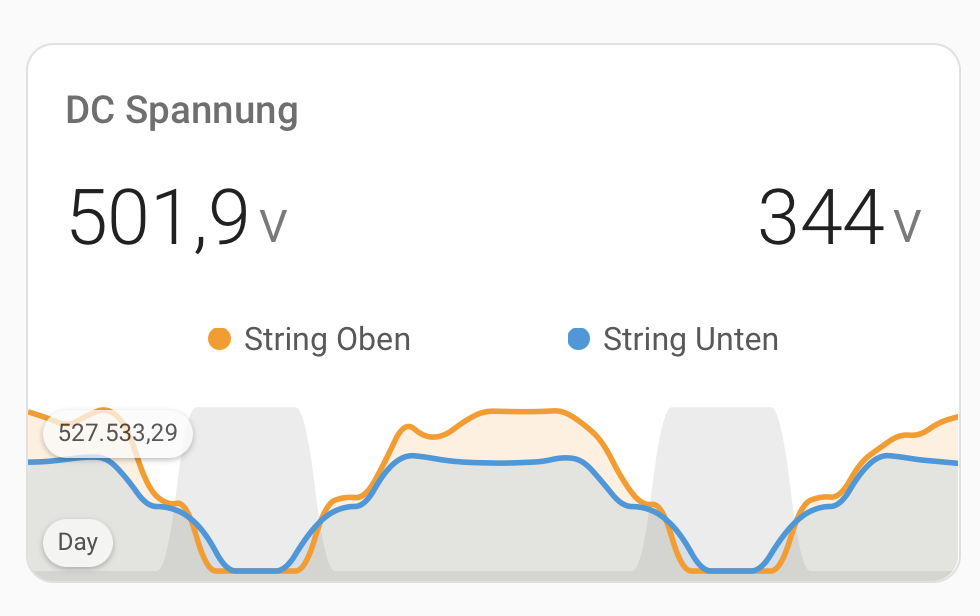Open the DC Spannung card title

pos(182,110)
